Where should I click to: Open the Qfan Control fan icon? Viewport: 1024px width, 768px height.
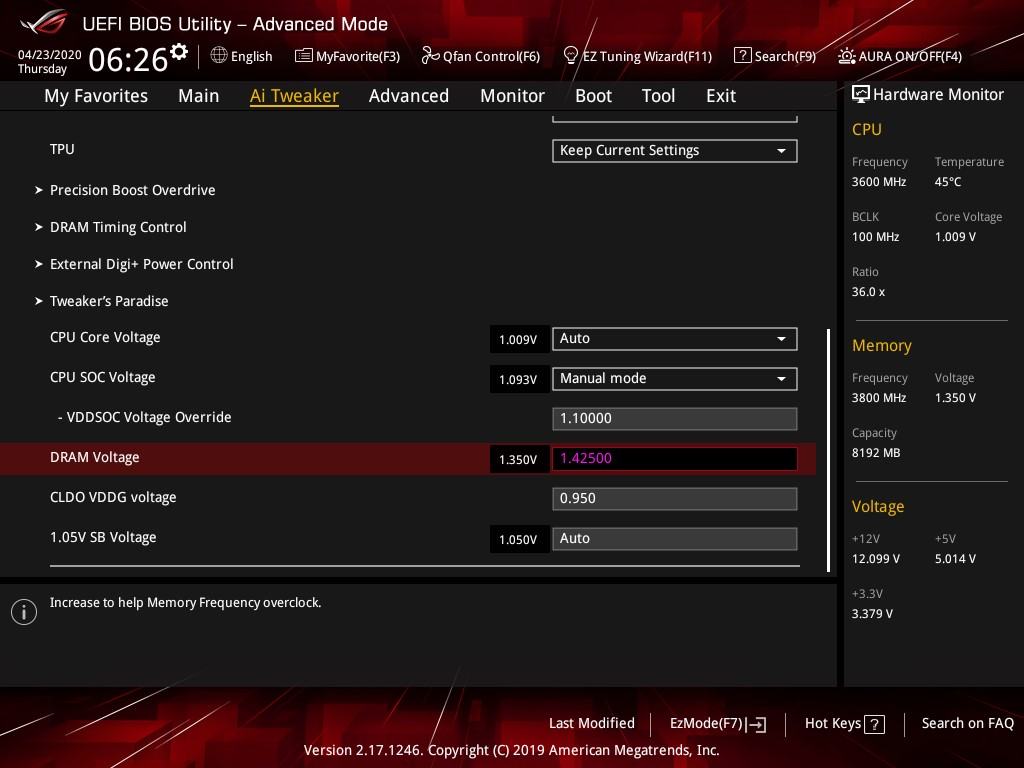[430, 56]
